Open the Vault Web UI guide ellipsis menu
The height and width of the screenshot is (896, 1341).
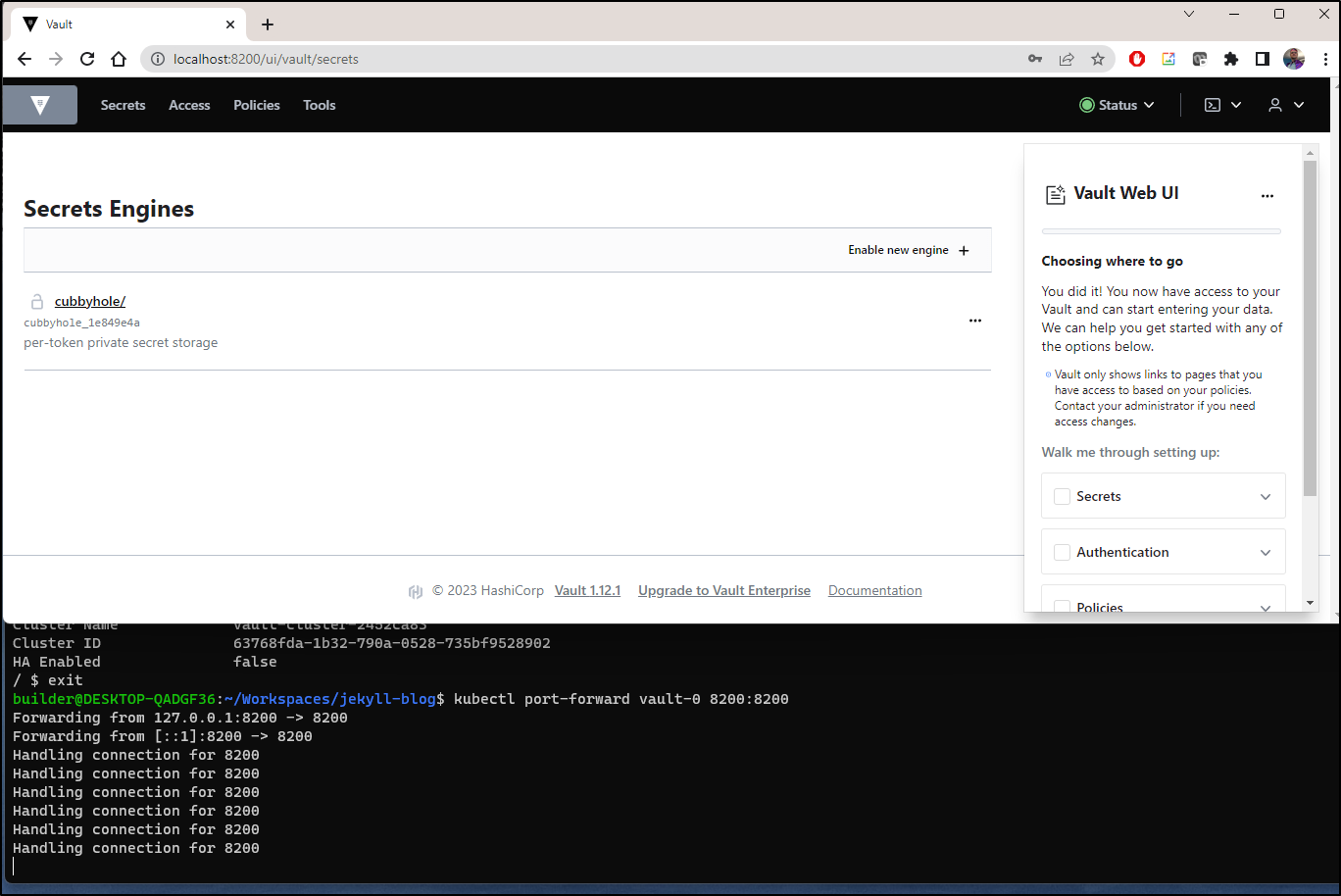click(1267, 195)
